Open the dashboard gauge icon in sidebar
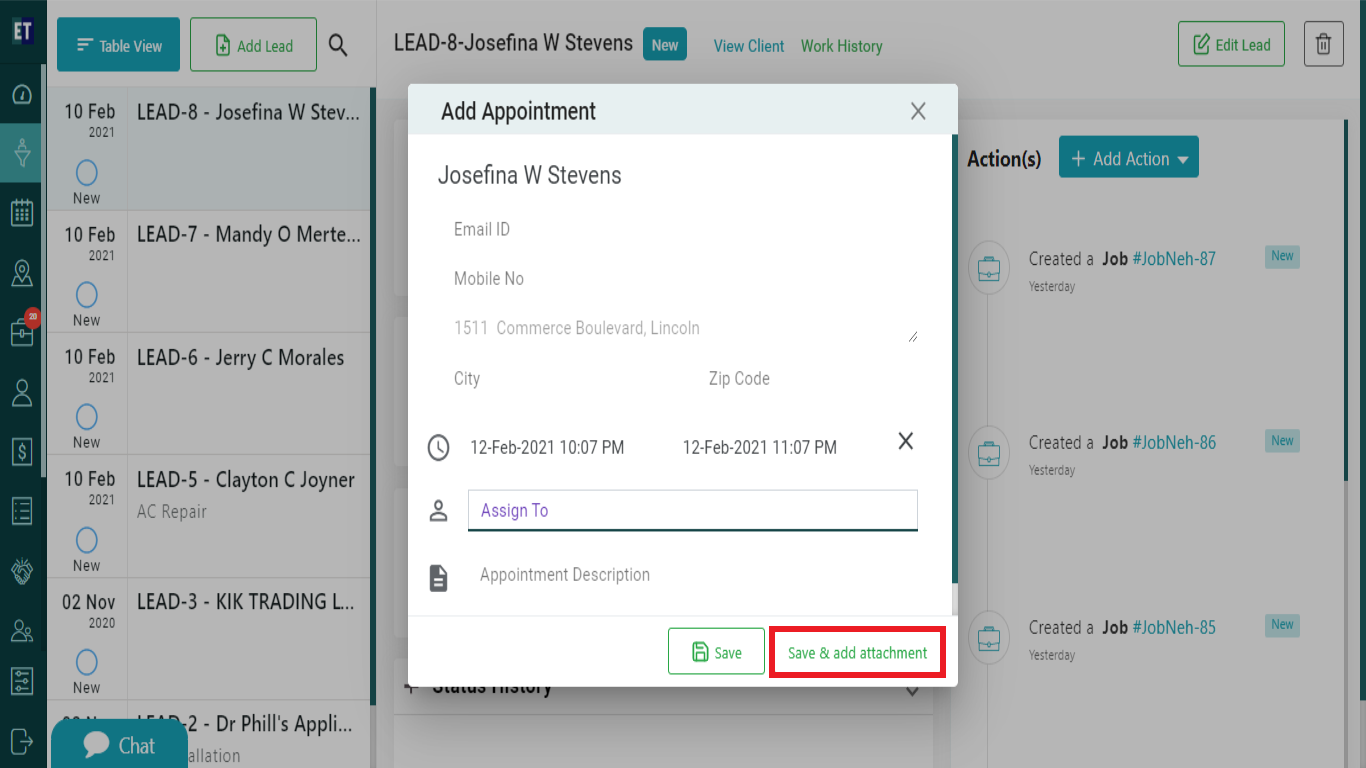1366x768 pixels. click(22, 95)
